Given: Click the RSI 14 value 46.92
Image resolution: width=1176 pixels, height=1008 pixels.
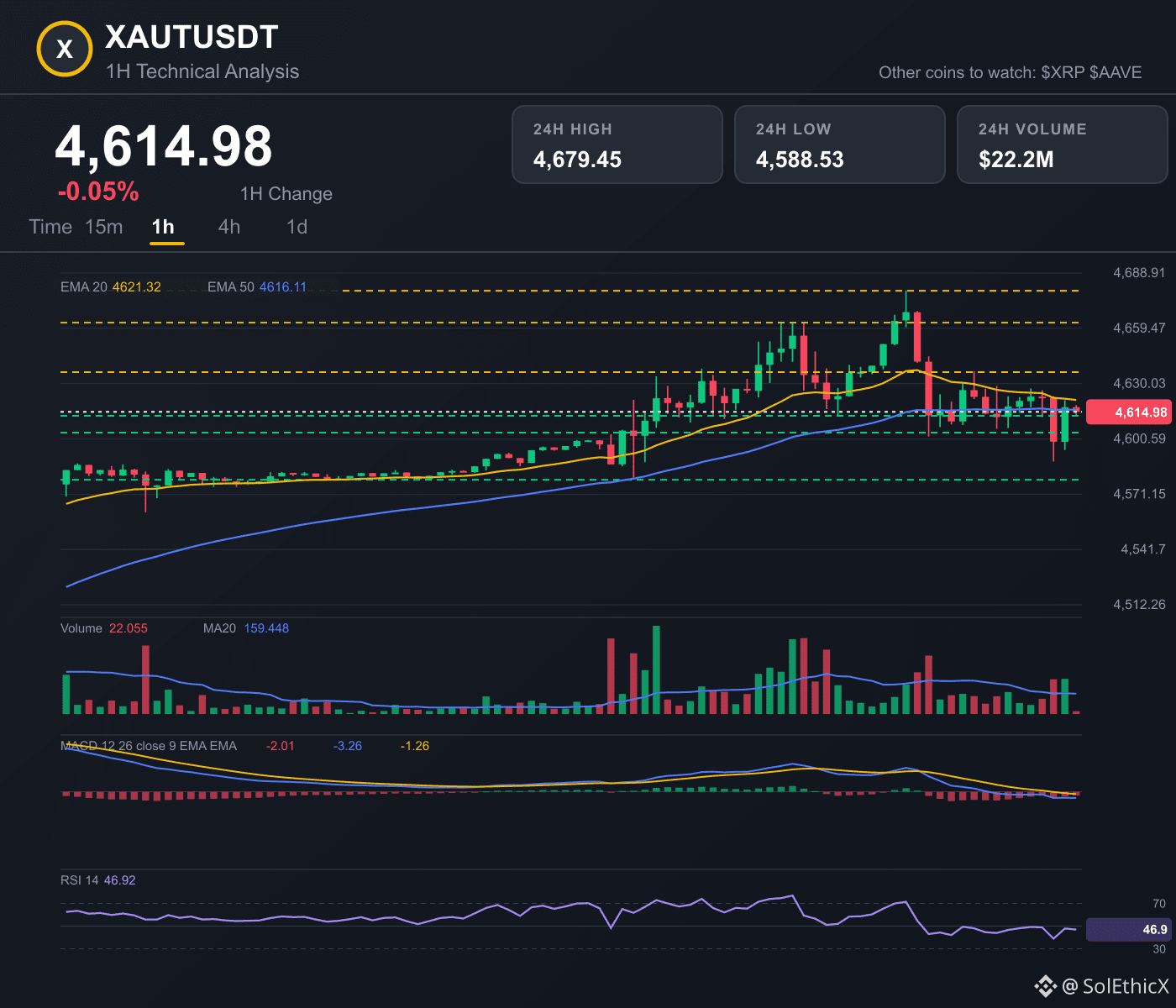Looking at the screenshot, I should click(120, 880).
